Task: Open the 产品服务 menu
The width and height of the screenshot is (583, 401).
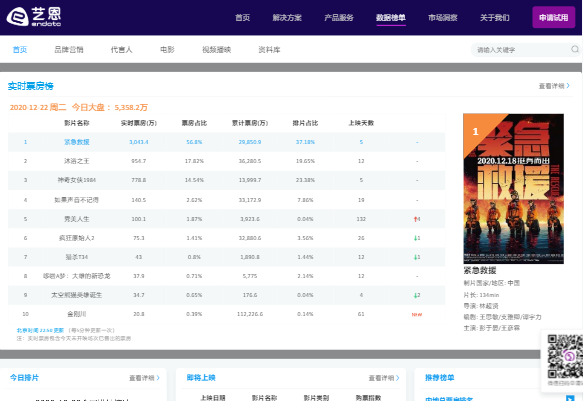Action: coord(339,17)
